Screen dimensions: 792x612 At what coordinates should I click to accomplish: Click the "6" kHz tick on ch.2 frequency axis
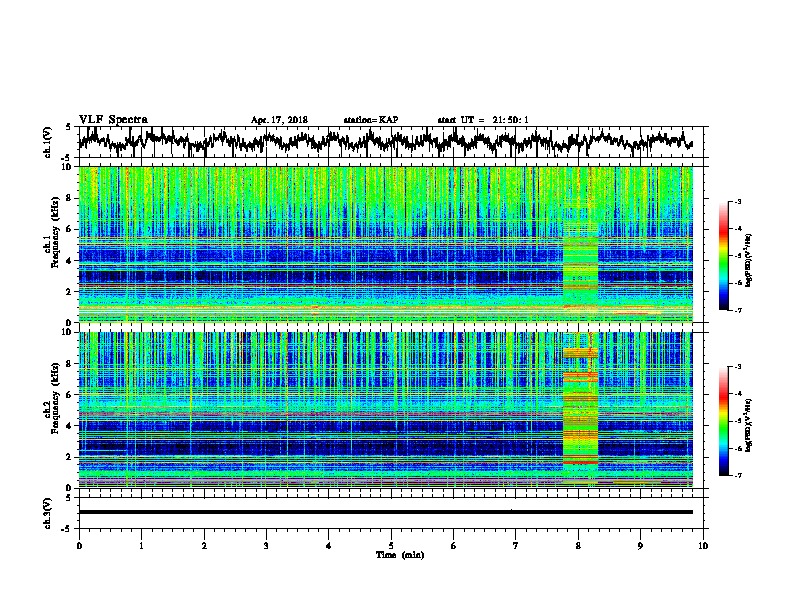70,395
